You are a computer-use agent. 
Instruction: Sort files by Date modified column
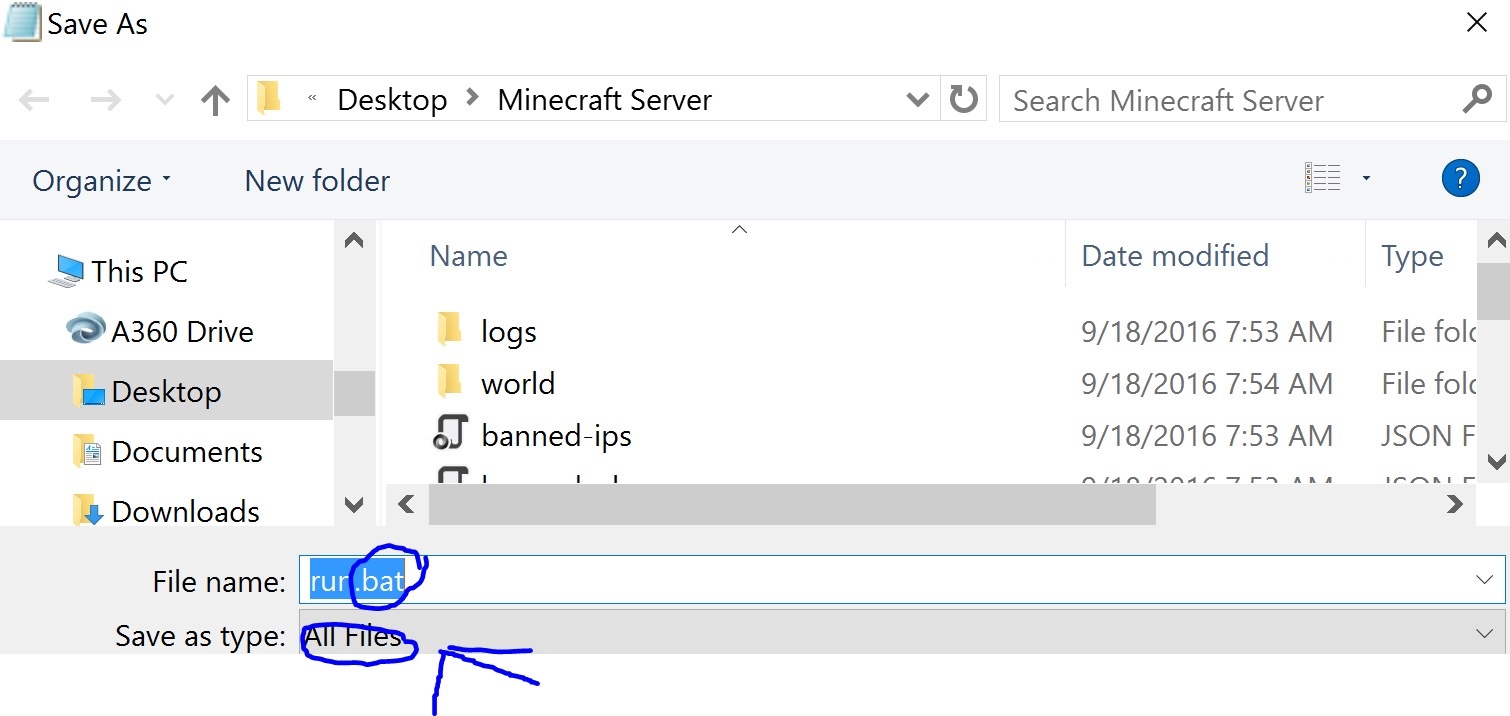(1174, 256)
